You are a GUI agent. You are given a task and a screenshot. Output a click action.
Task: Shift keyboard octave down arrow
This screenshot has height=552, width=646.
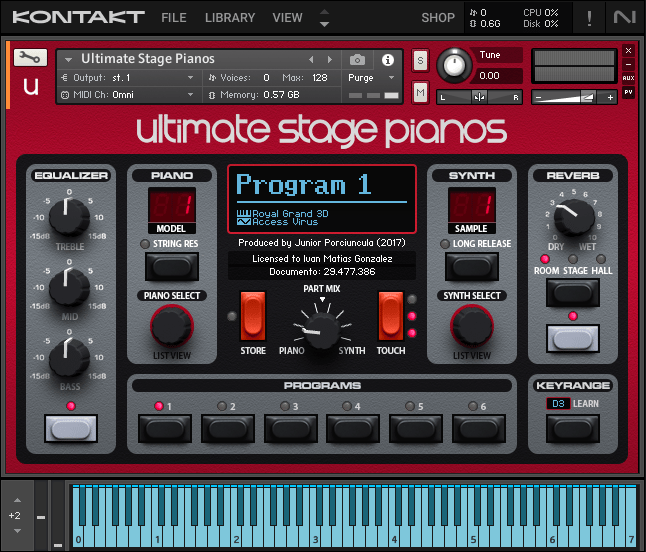[17, 531]
